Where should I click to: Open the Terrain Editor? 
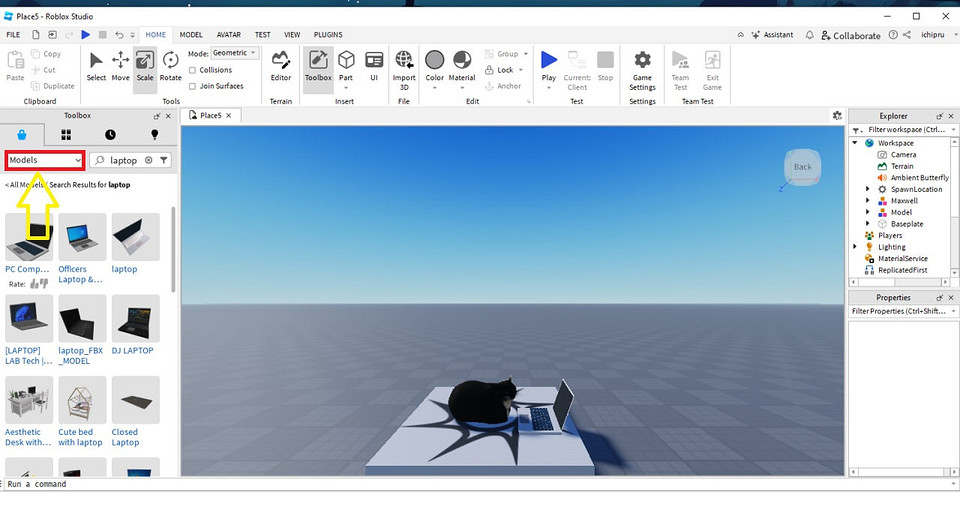tap(281, 65)
